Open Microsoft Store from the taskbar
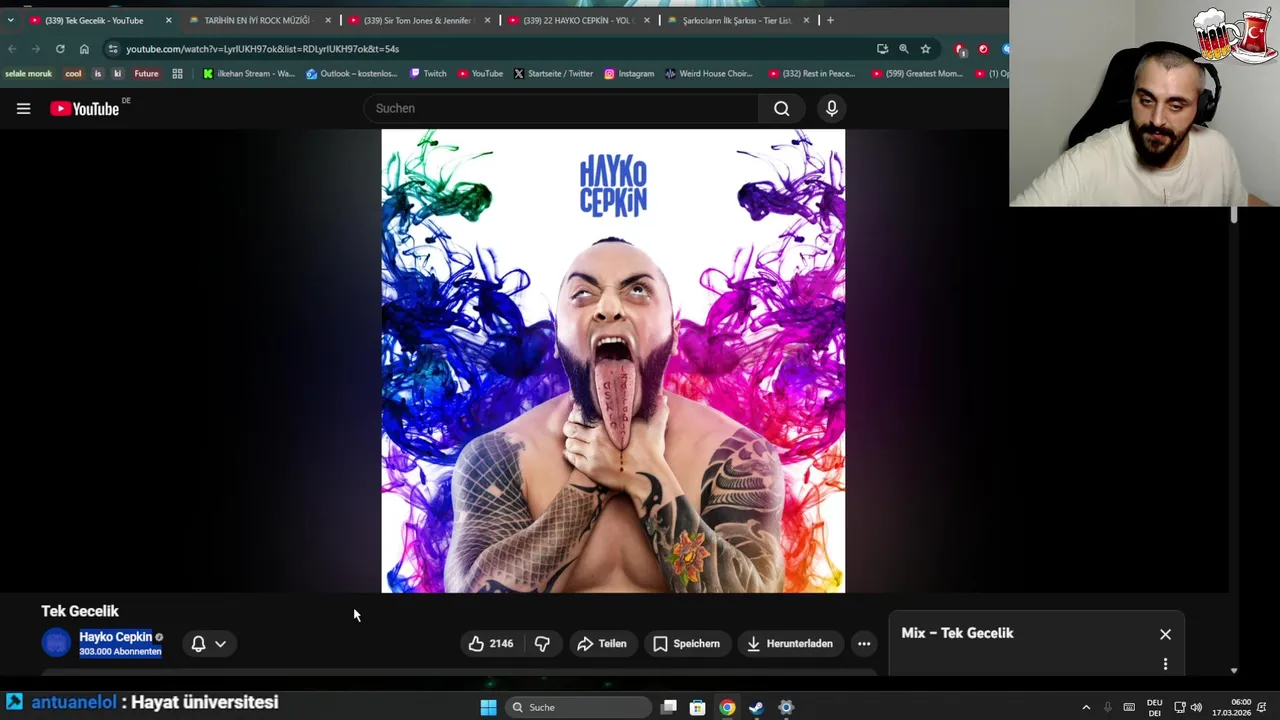Image resolution: width=1280 pixels, height=720 pixels. pos(698,708)
